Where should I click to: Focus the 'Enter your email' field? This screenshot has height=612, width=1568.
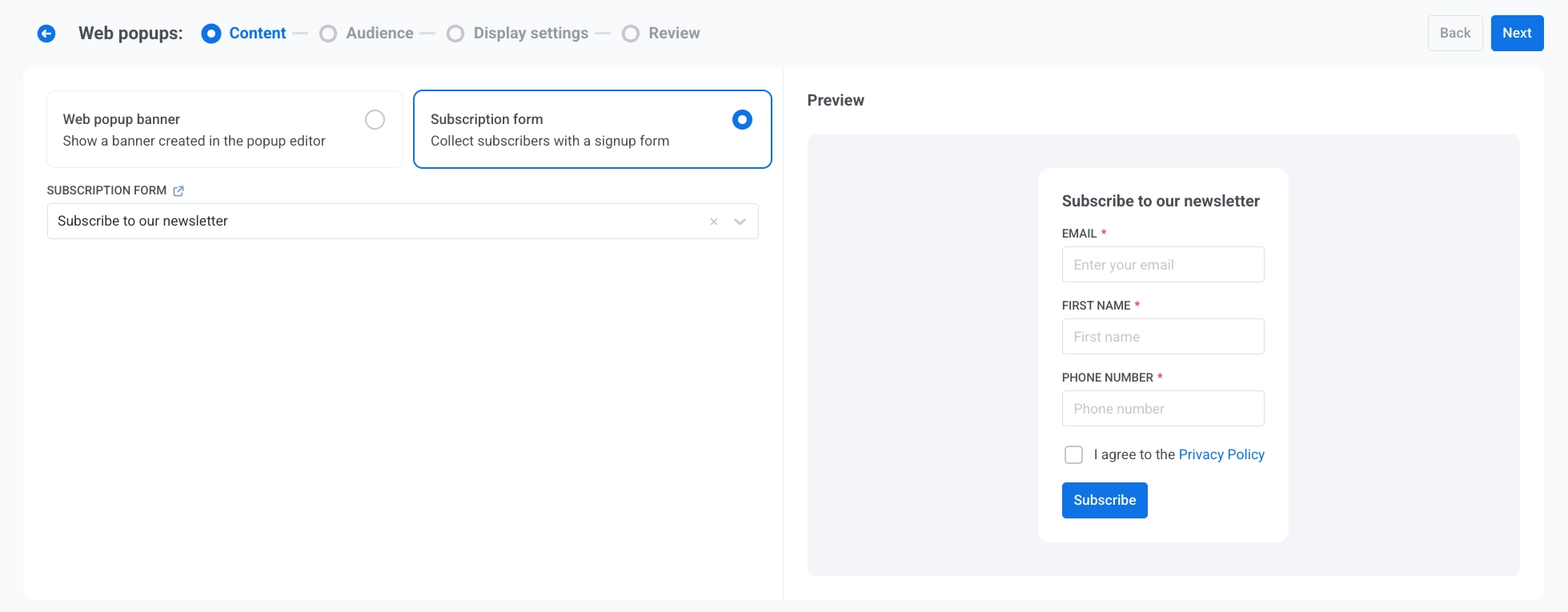click(x=1163, y=265)
